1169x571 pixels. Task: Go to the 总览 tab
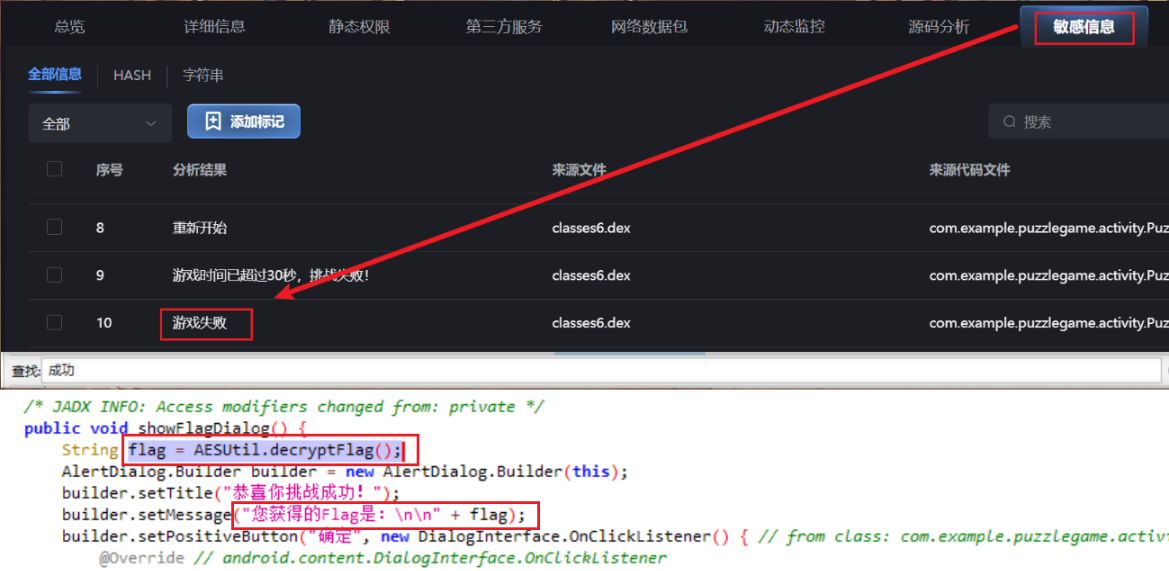coord(69,27)
